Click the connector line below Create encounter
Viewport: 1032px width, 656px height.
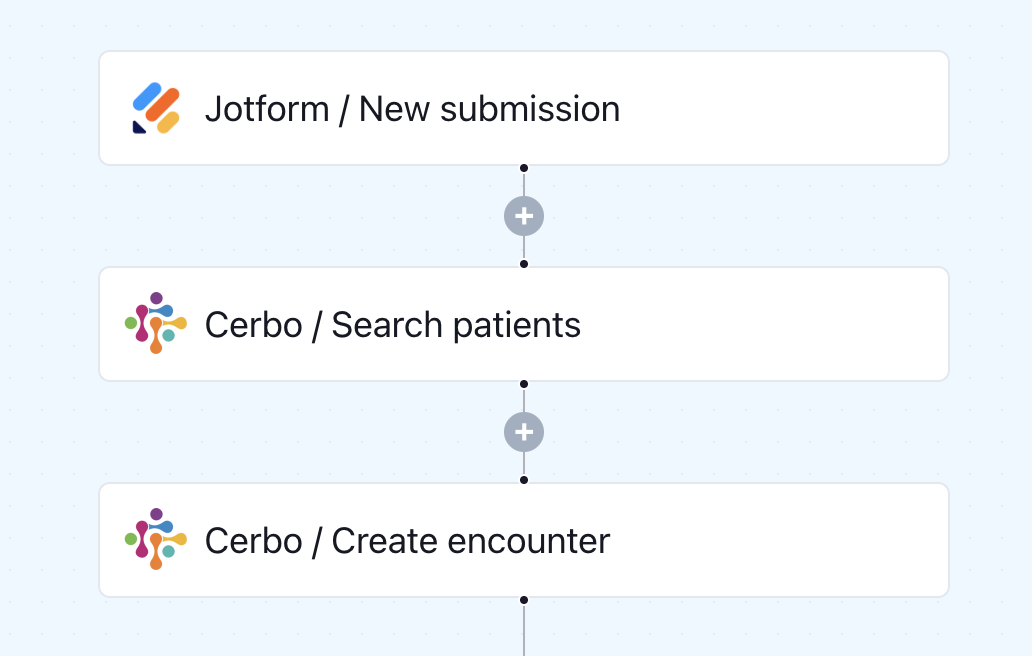click(x=524, y=630)
